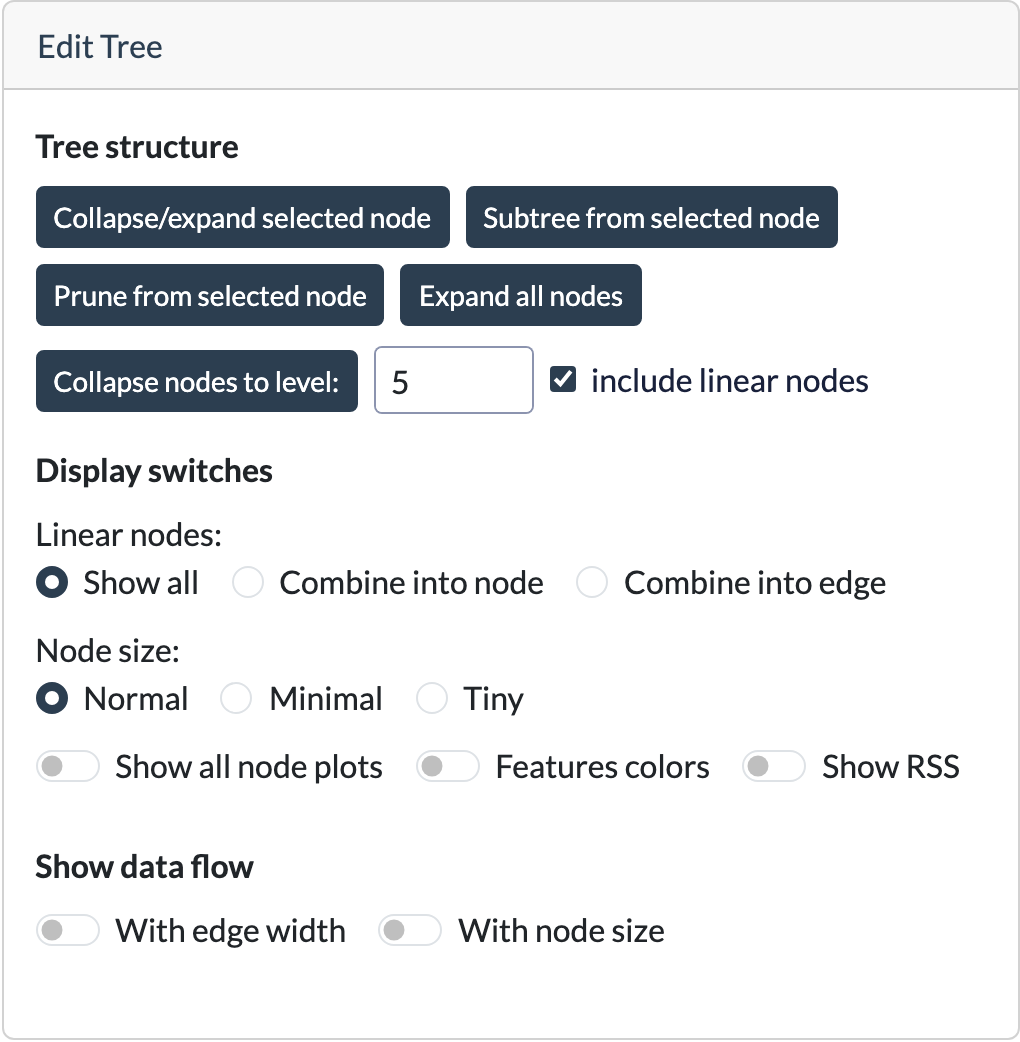Select Minimal node size
This screenshot has height=1042, width=1020.
tap(236, 698)
